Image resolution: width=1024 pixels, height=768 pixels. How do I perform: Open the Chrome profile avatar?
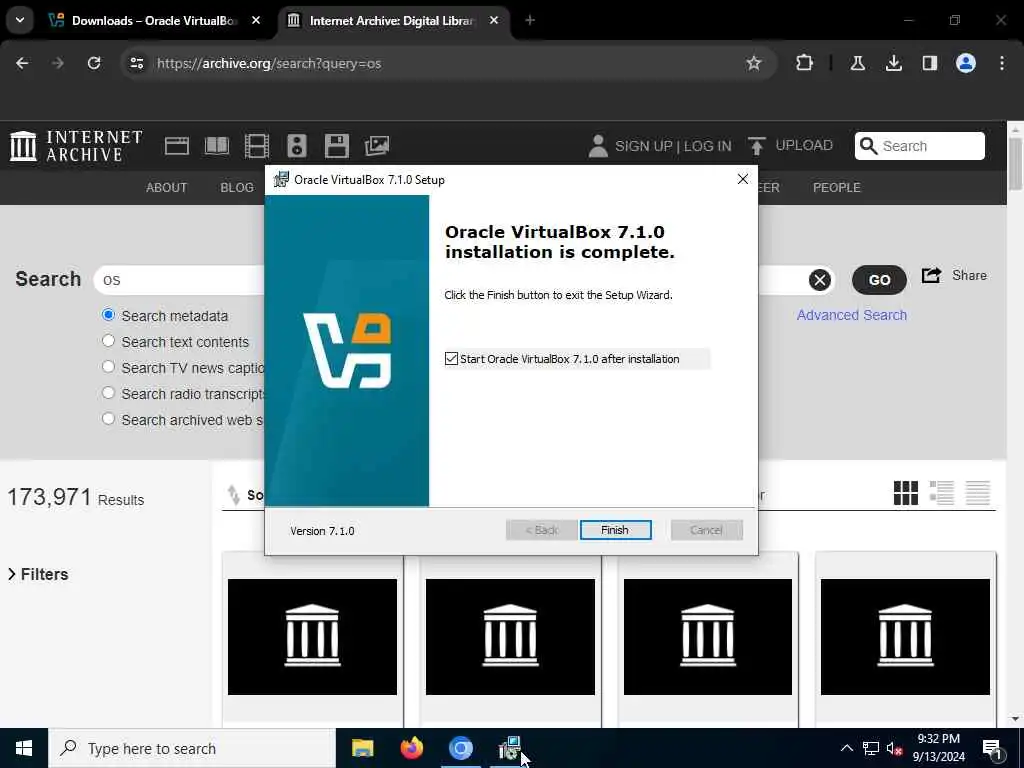pyautogui.click(x=966, y=63)
